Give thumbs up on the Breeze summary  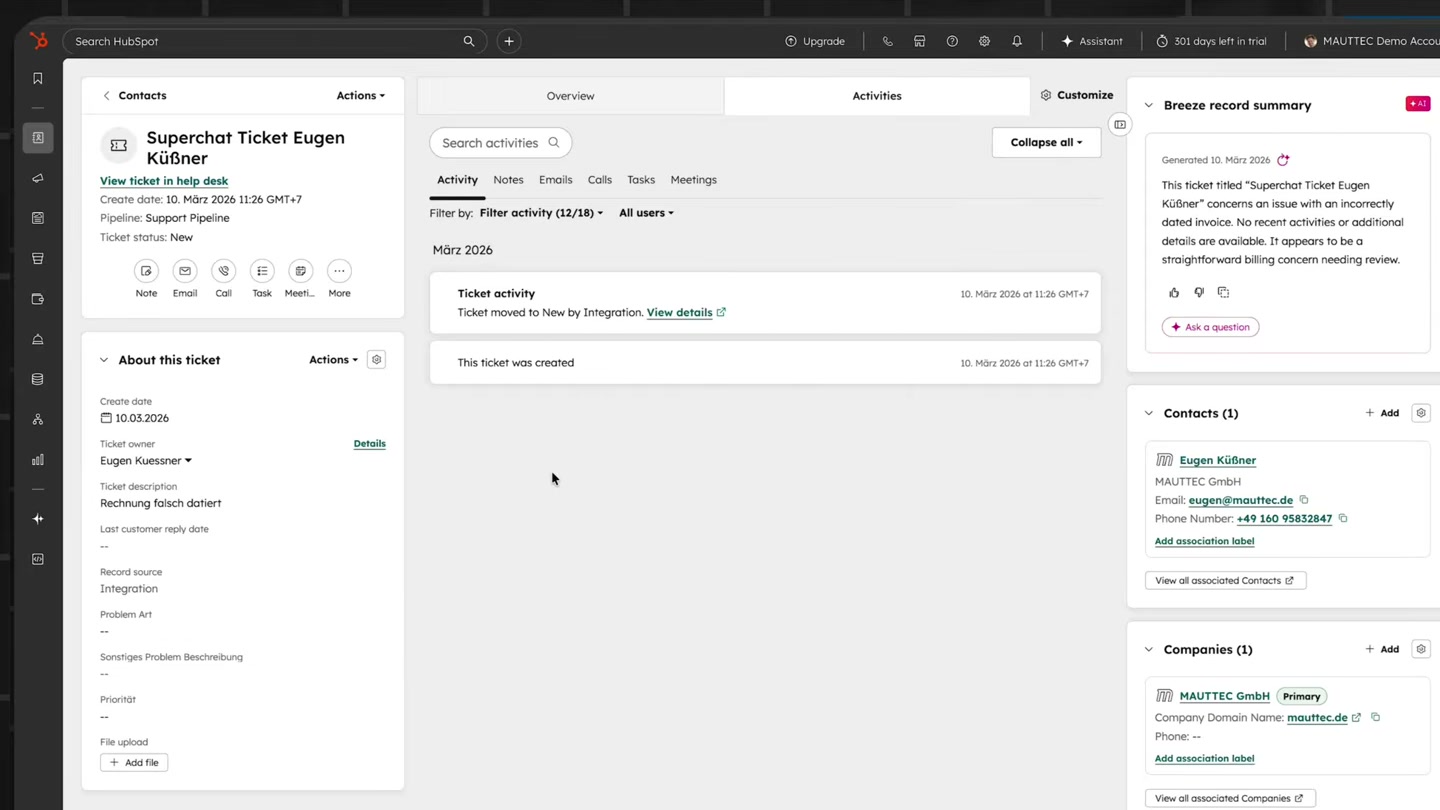point(1174,292)
